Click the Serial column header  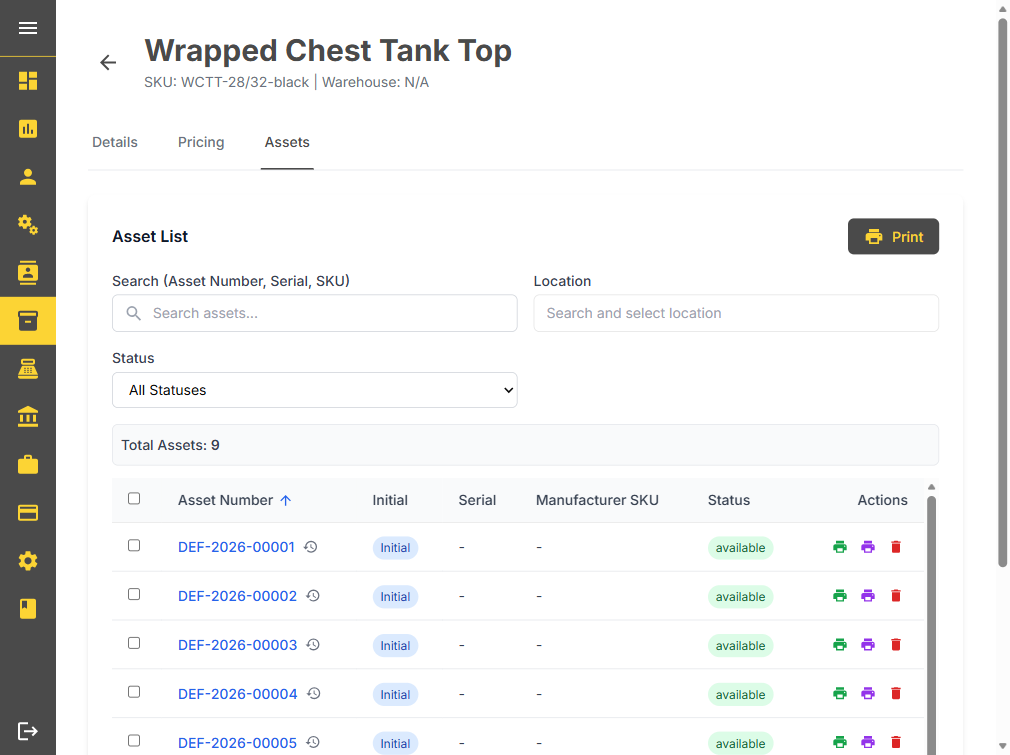coord(477,501)
